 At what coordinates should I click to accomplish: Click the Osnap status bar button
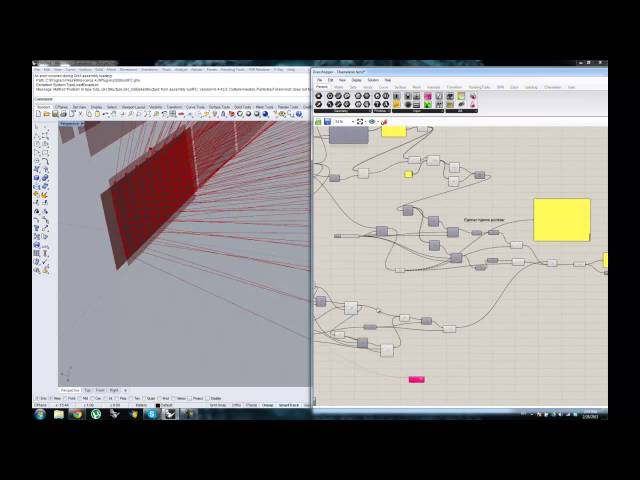click(268, 405)
